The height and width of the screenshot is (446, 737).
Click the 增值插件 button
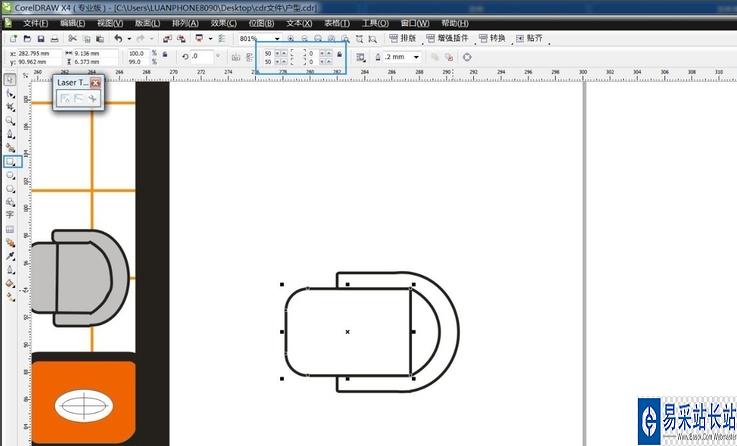452,38
